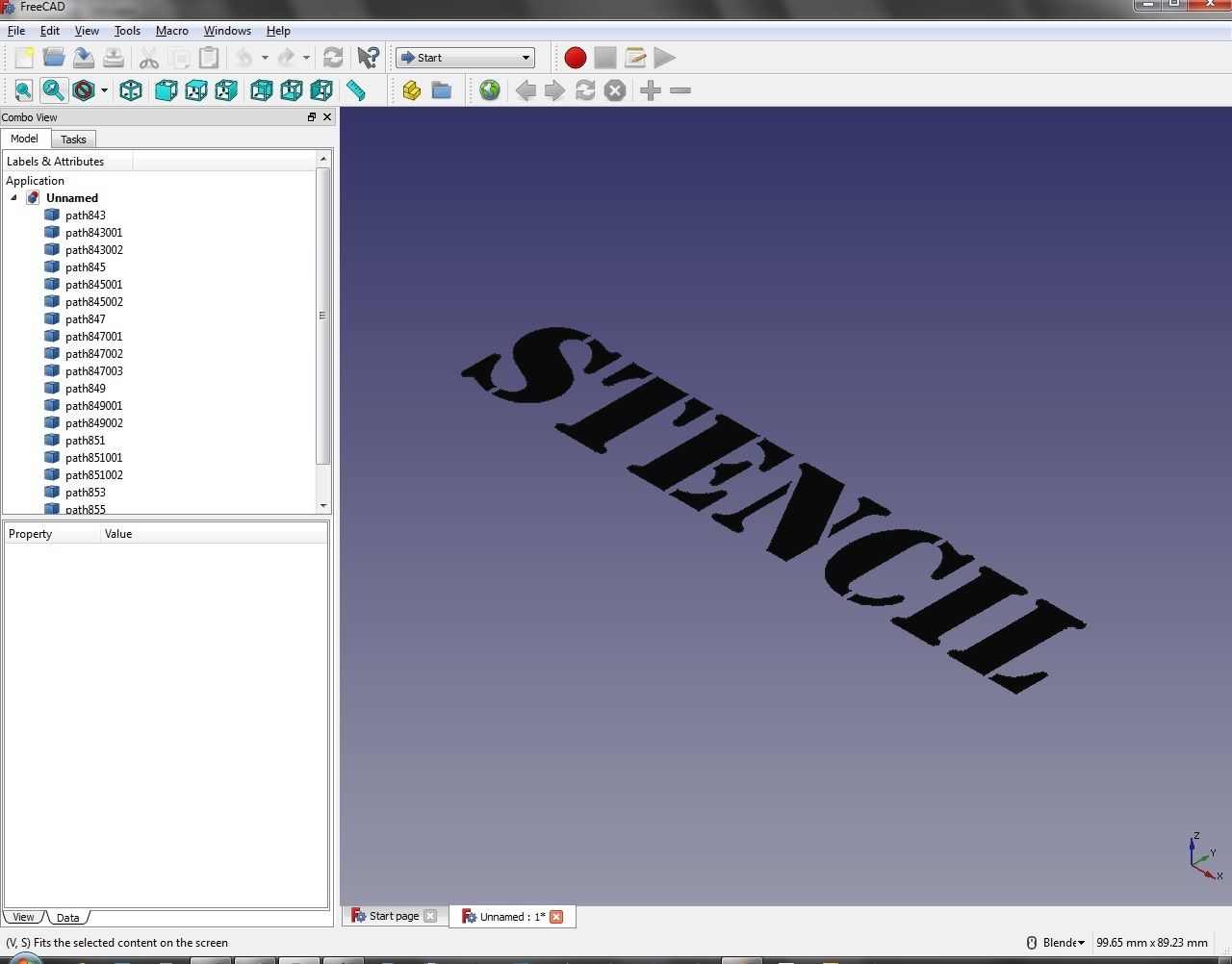Start recording a macro
The image size is (1232, 964).
click(x=575, y=58)
